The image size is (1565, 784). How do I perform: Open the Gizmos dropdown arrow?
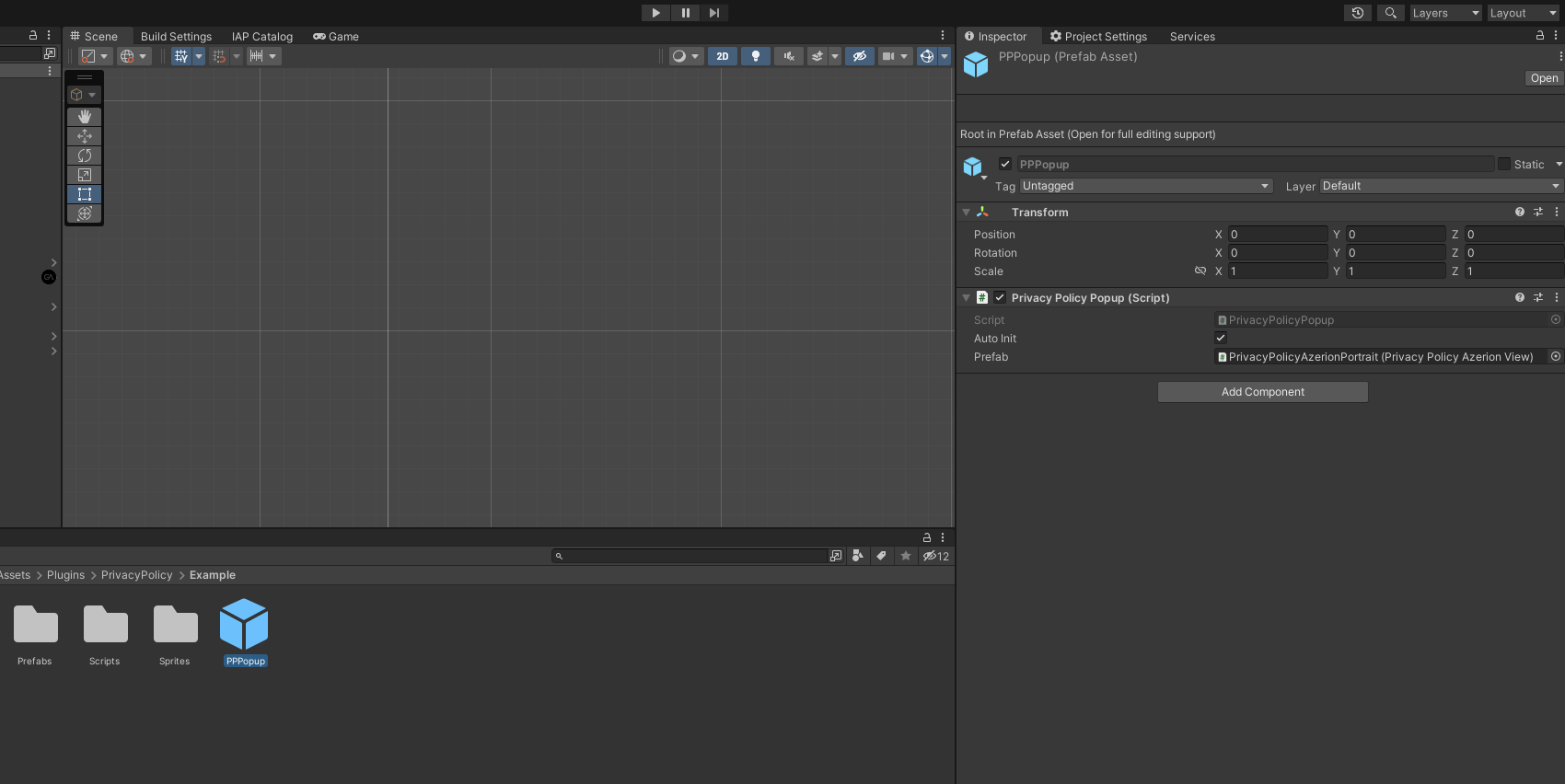point(945,56)
